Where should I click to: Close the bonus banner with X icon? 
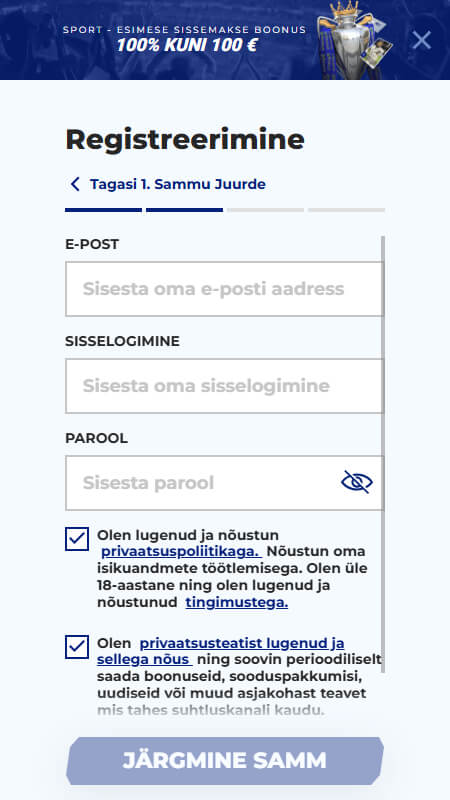(421, 40)
